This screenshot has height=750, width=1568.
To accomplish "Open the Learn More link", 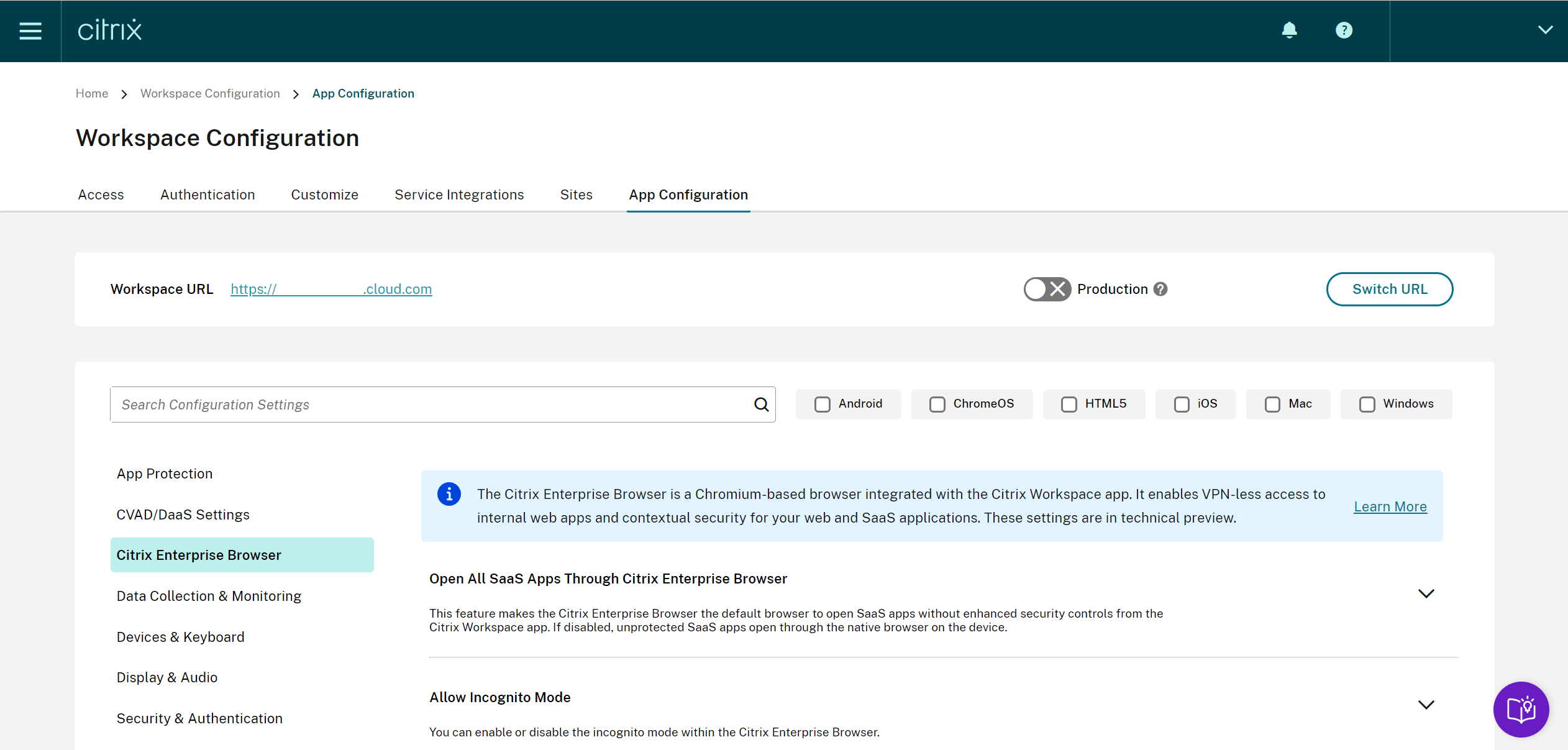I will point(1390,507).
